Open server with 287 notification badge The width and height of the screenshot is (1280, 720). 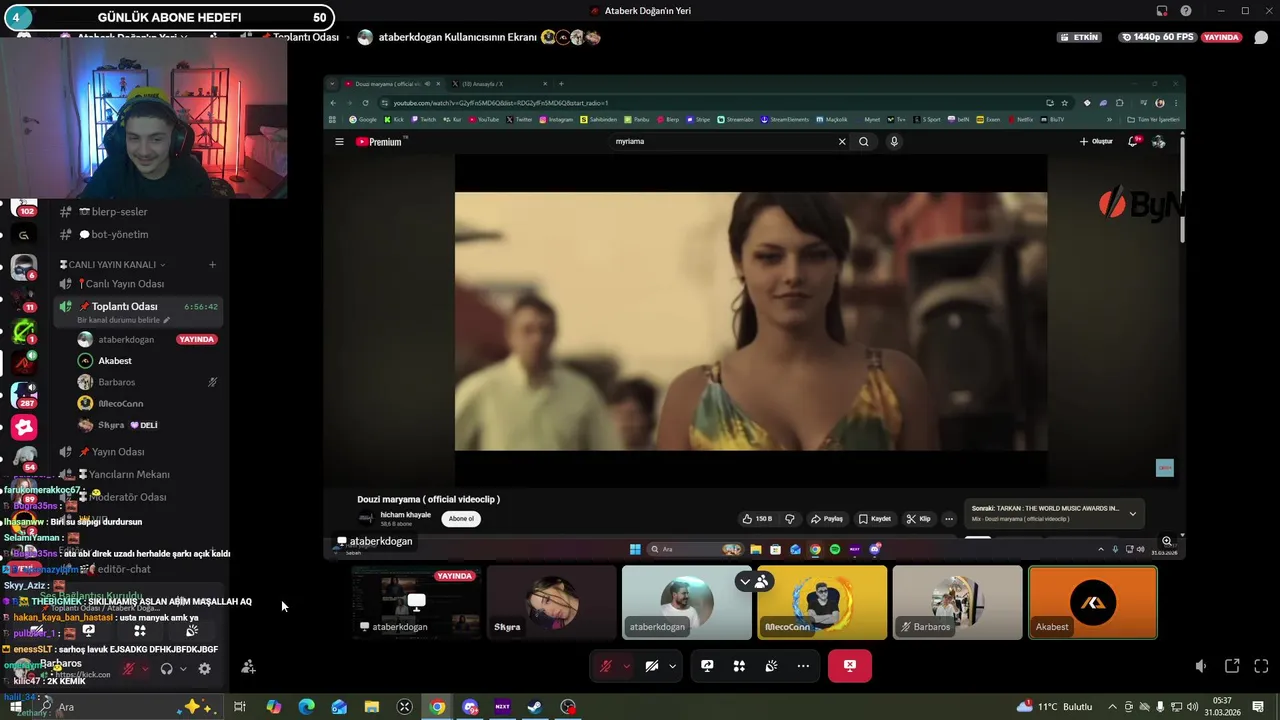[x=24, y=395]
